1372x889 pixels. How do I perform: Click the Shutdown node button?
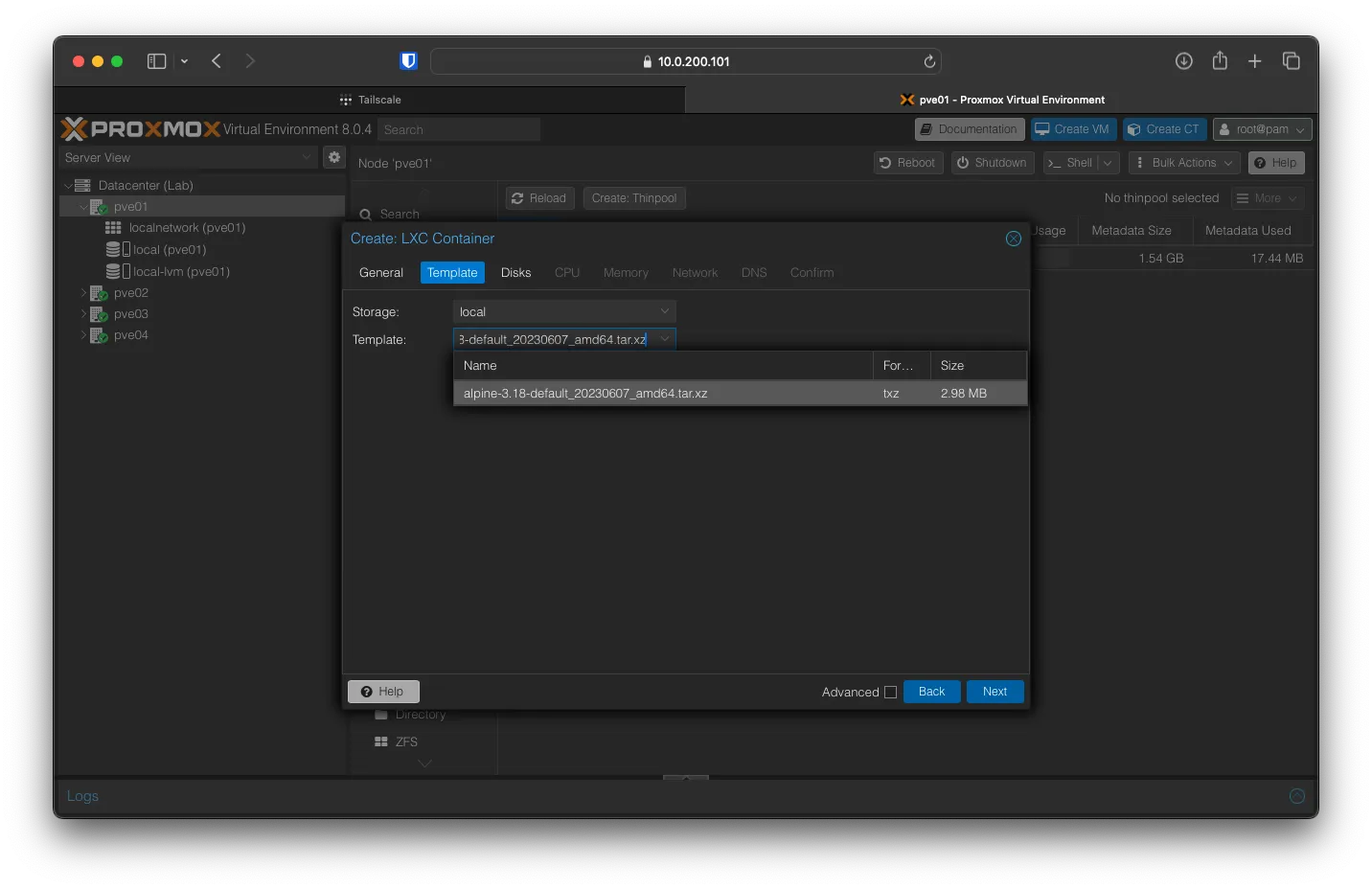click(x=993, y=163)
